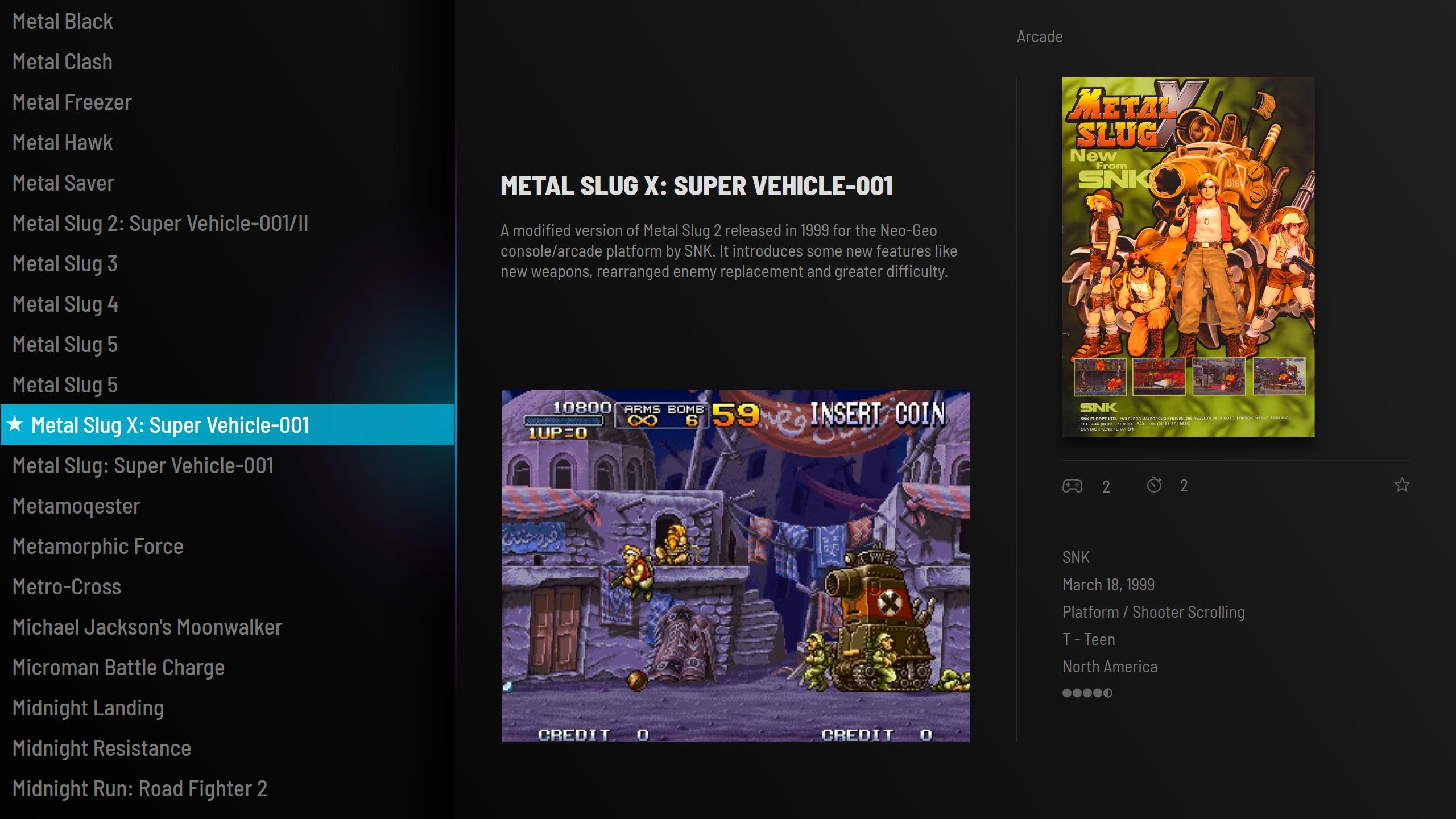The width and height of the screenshot is (1456, 819).
Task: Select Metamorphic Force game
Action: coord(227,547)
